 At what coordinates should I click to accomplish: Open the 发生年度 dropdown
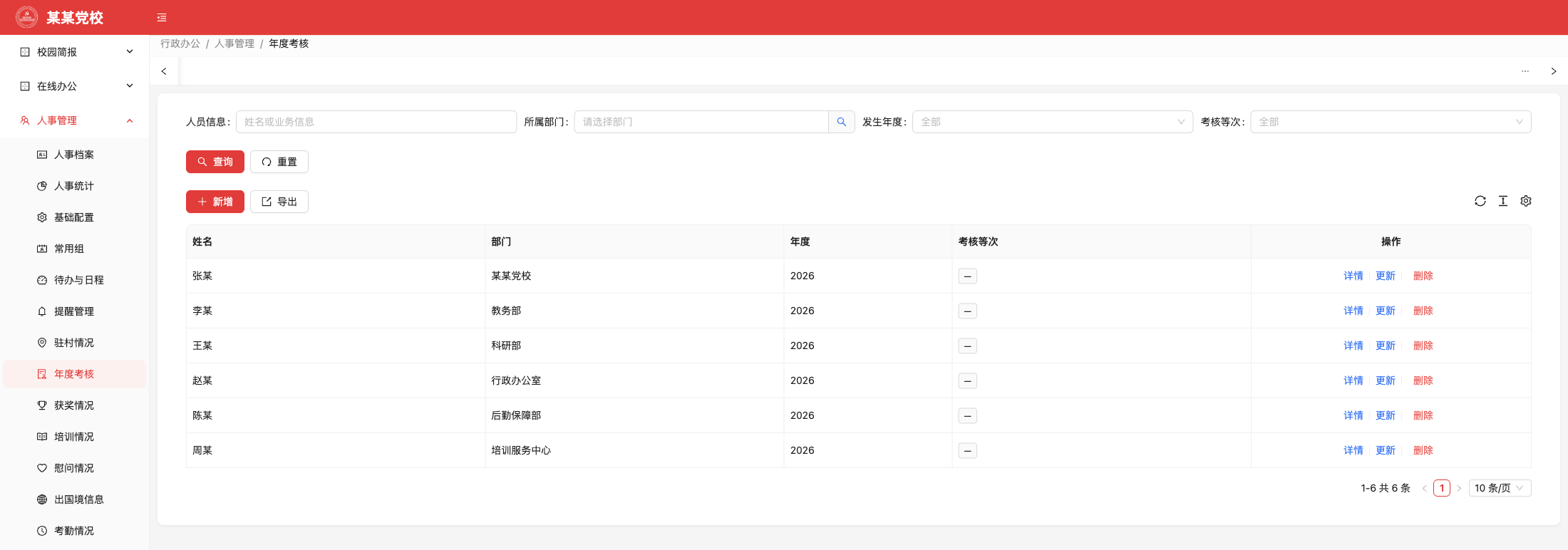click(1053, 122)
